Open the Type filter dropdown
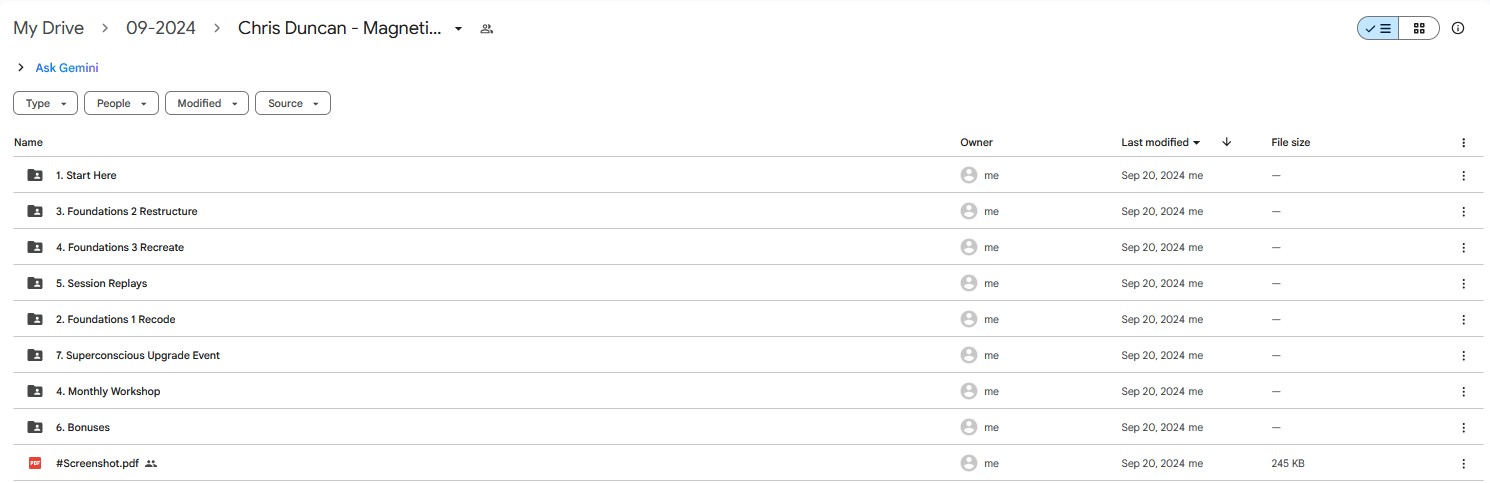This screenshot has width=1490, height=483. 46,103
